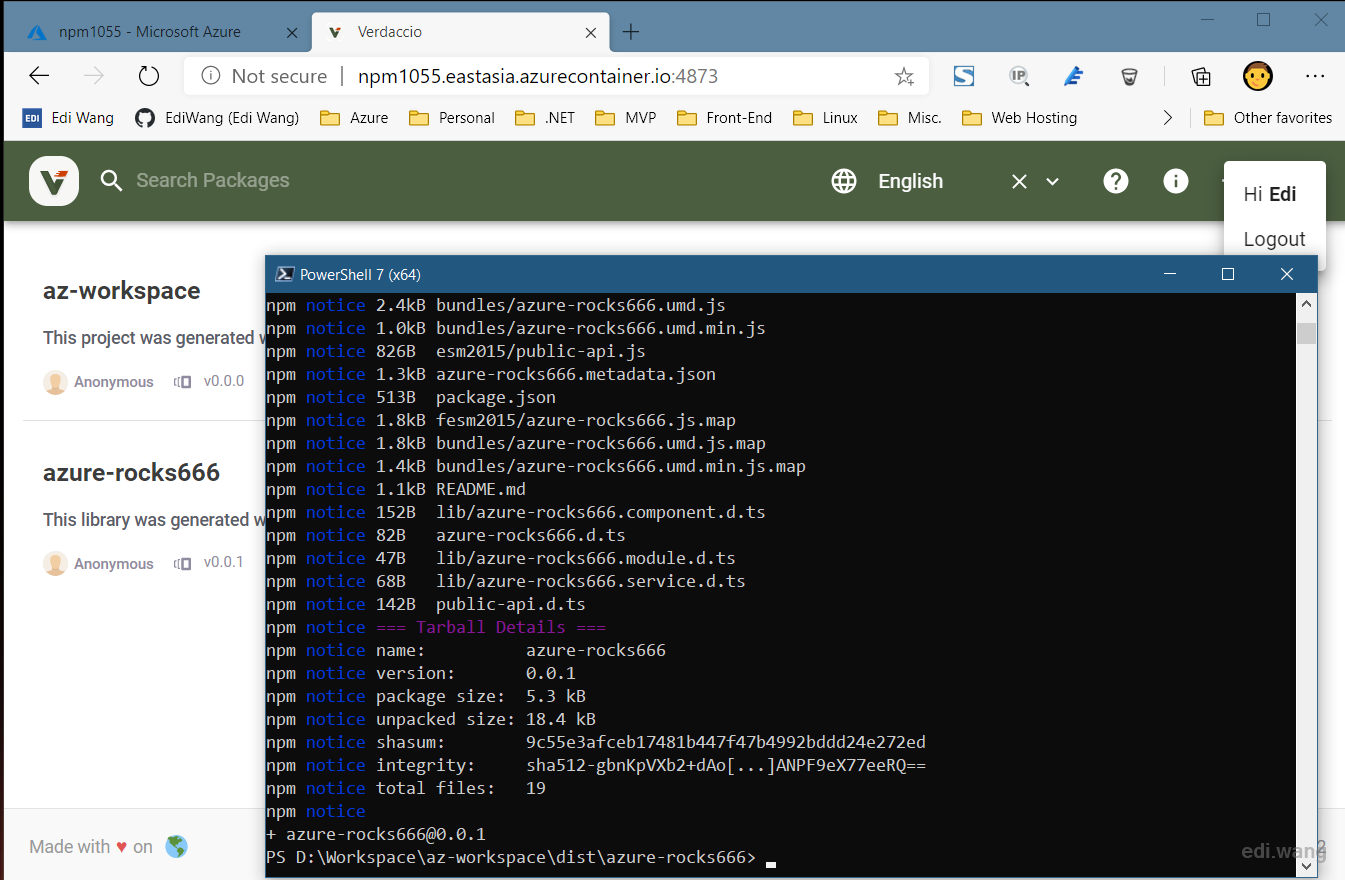Bookmark page with star icon
Image resolution: width=1345 pixels, height=880 pixels.
tap(904, 76)
